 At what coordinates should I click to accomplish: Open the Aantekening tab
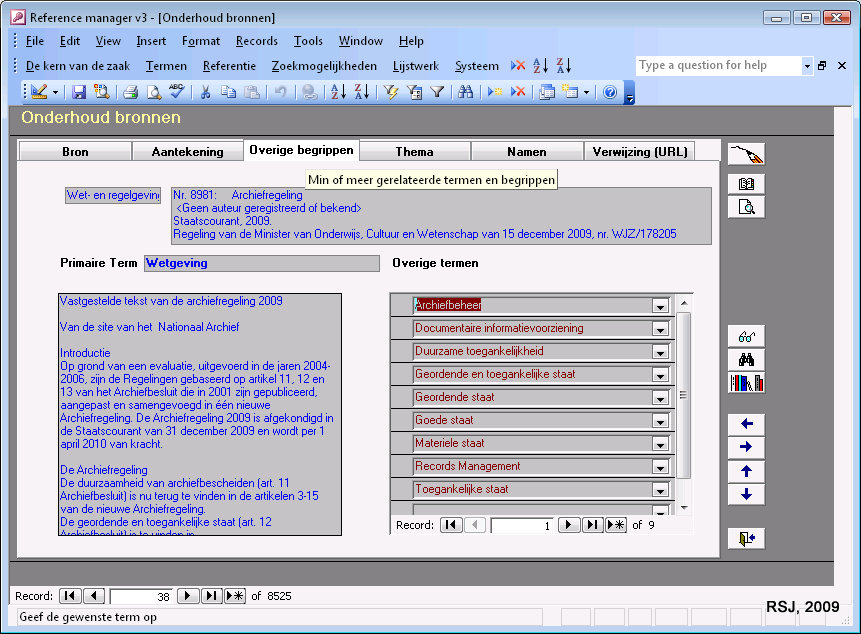(x=188, y=152)
